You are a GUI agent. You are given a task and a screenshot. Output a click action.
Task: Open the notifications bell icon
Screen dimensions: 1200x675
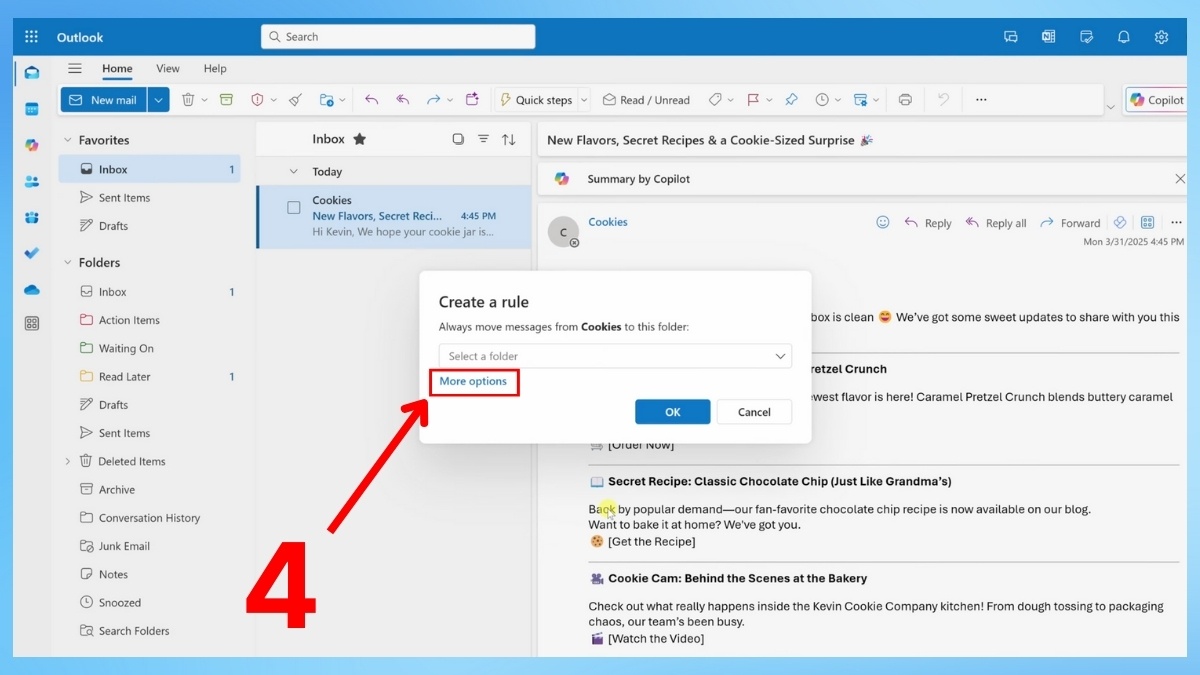pyautogui.click(x=1123, y=37)
